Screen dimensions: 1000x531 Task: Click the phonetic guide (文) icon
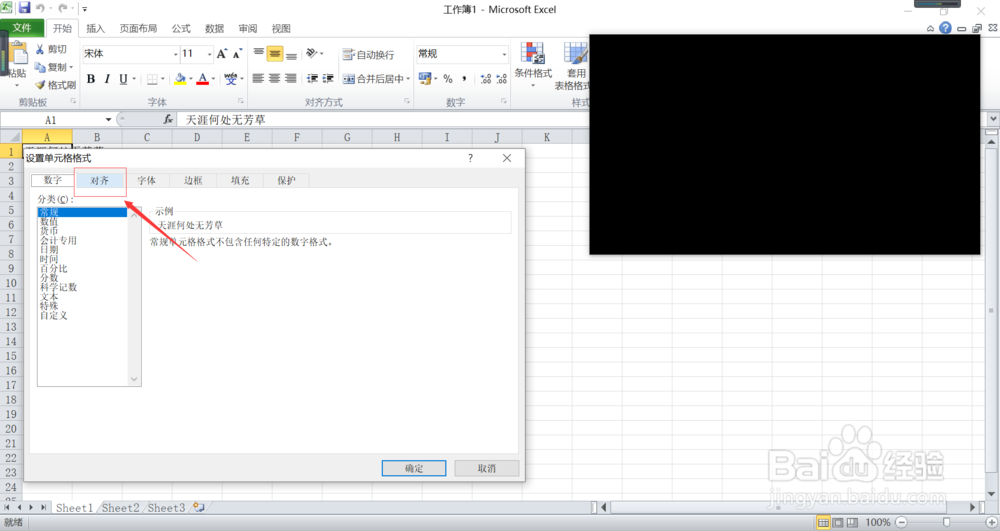[230, 79]
